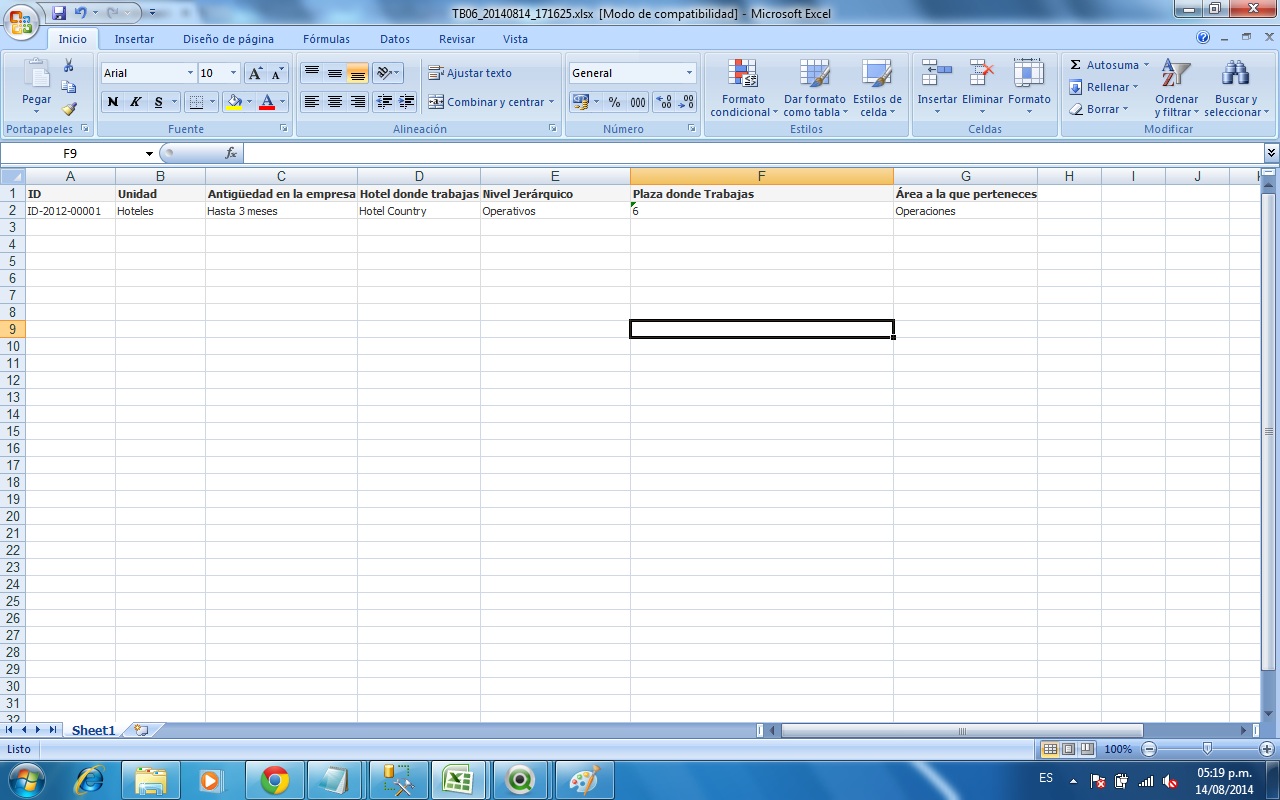The image size is (1280, 800).
Task: Cut the selection with the scissors icon
Action: tap(69, 66)
